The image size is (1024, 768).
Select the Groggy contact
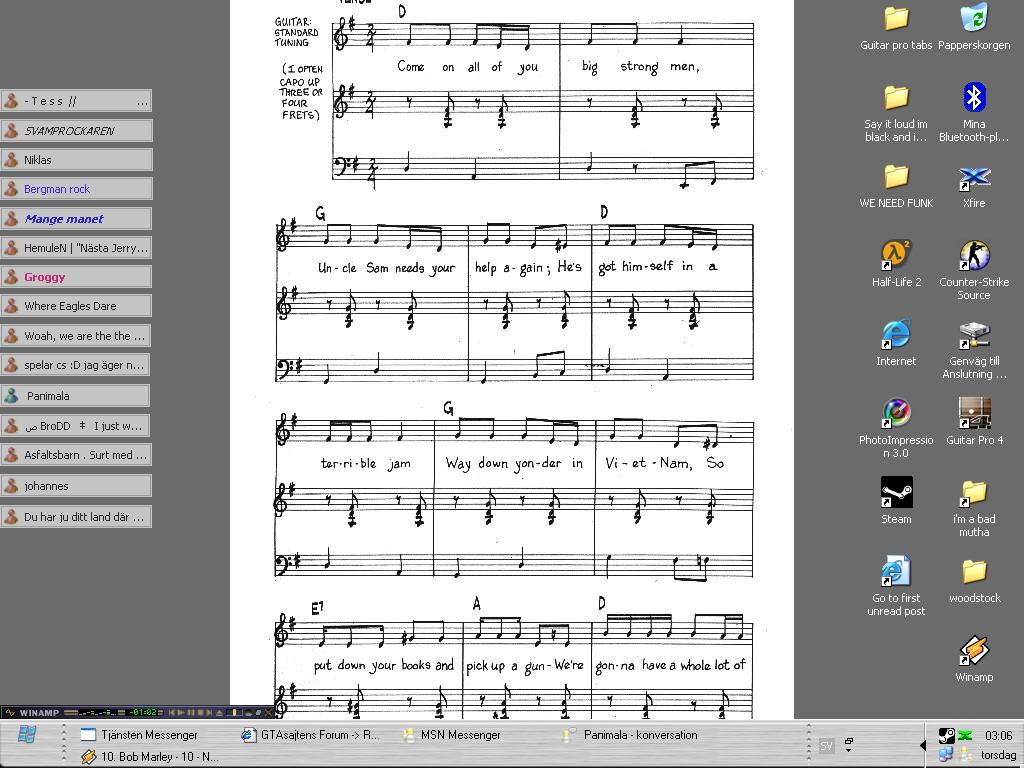tap(76, 277)
